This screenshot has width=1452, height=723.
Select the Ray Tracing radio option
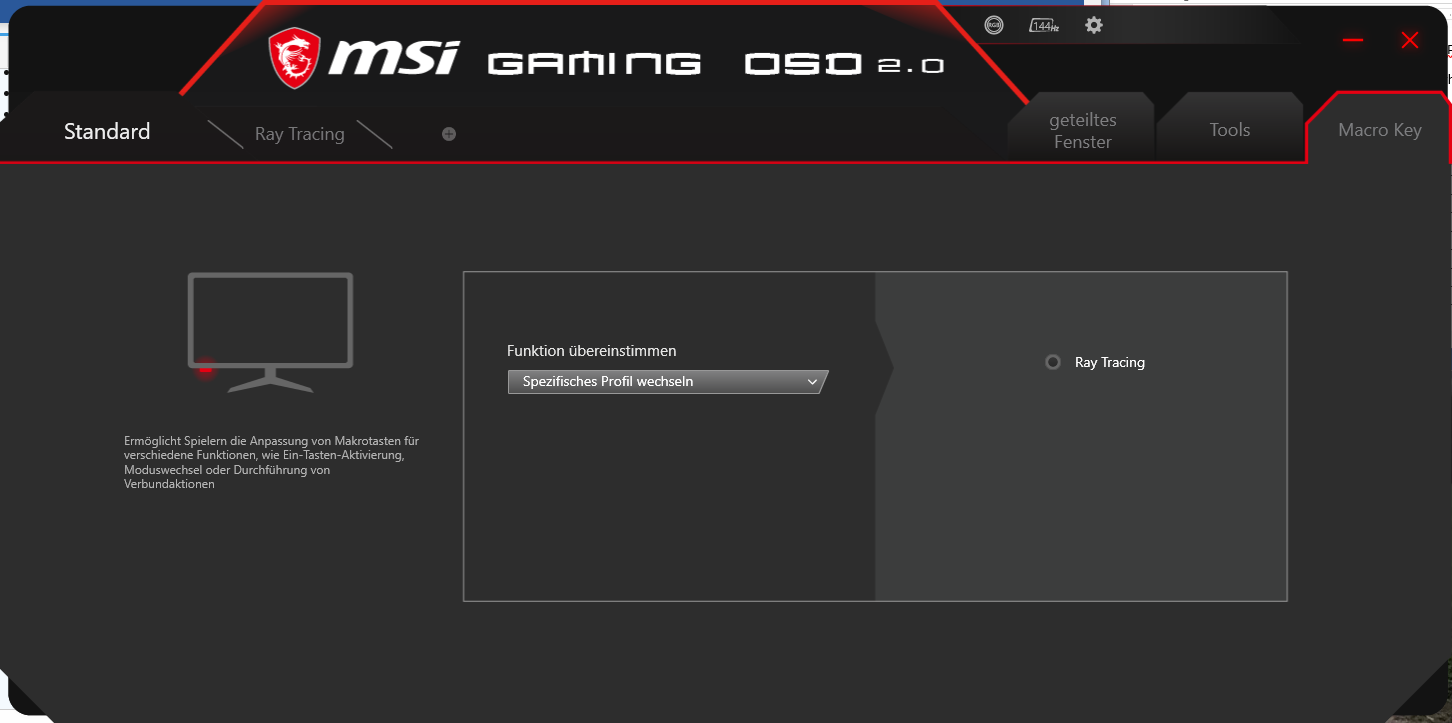[1053, 362]
